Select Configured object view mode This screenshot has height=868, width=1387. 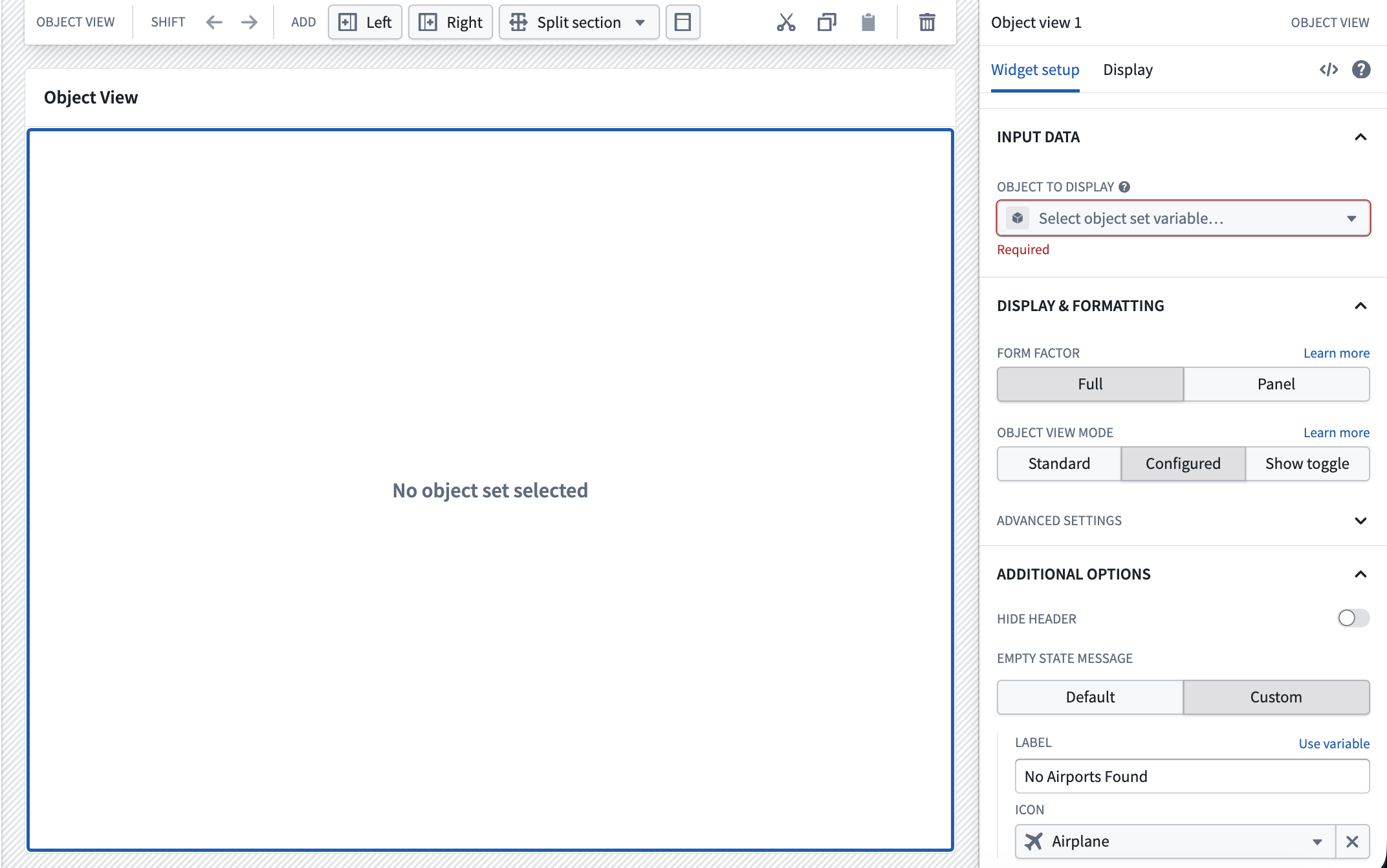1183,464
